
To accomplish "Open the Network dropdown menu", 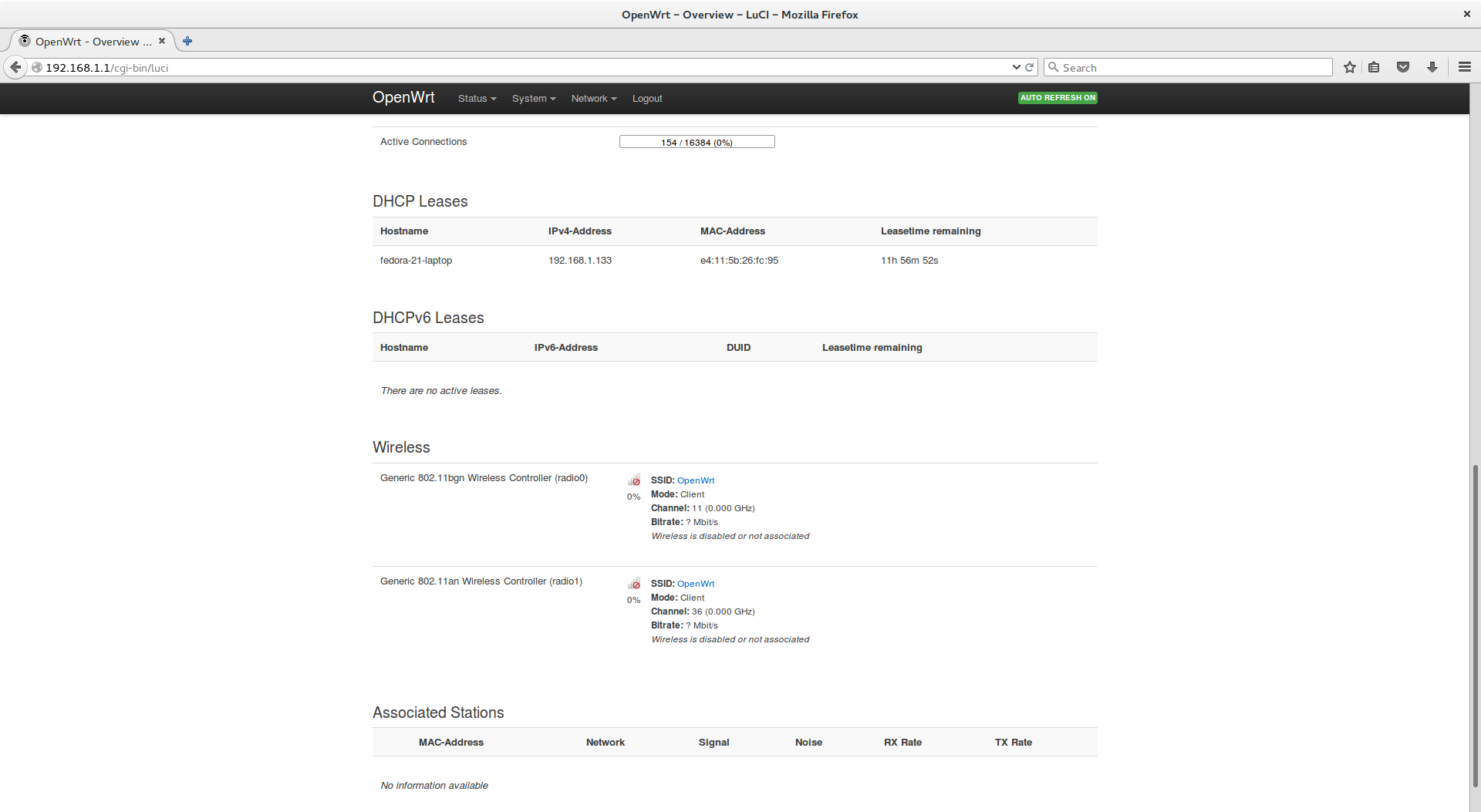I will tap(594, 99).
